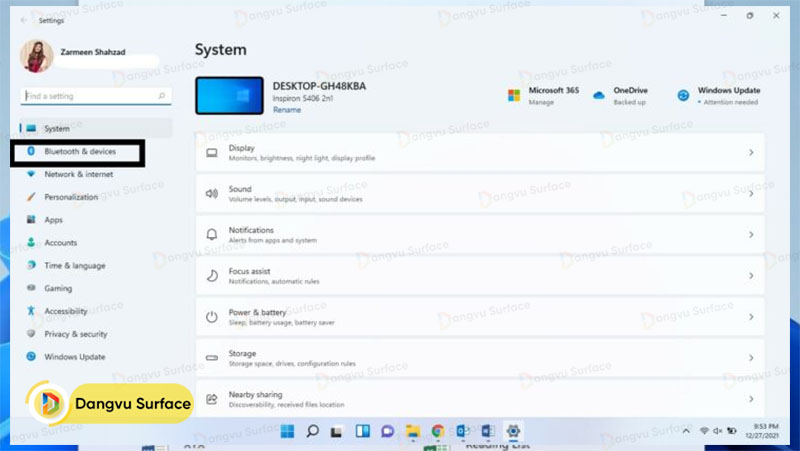The image size is (800, 451).
Task: Open the Apps section
Action: tap(54, 220)
